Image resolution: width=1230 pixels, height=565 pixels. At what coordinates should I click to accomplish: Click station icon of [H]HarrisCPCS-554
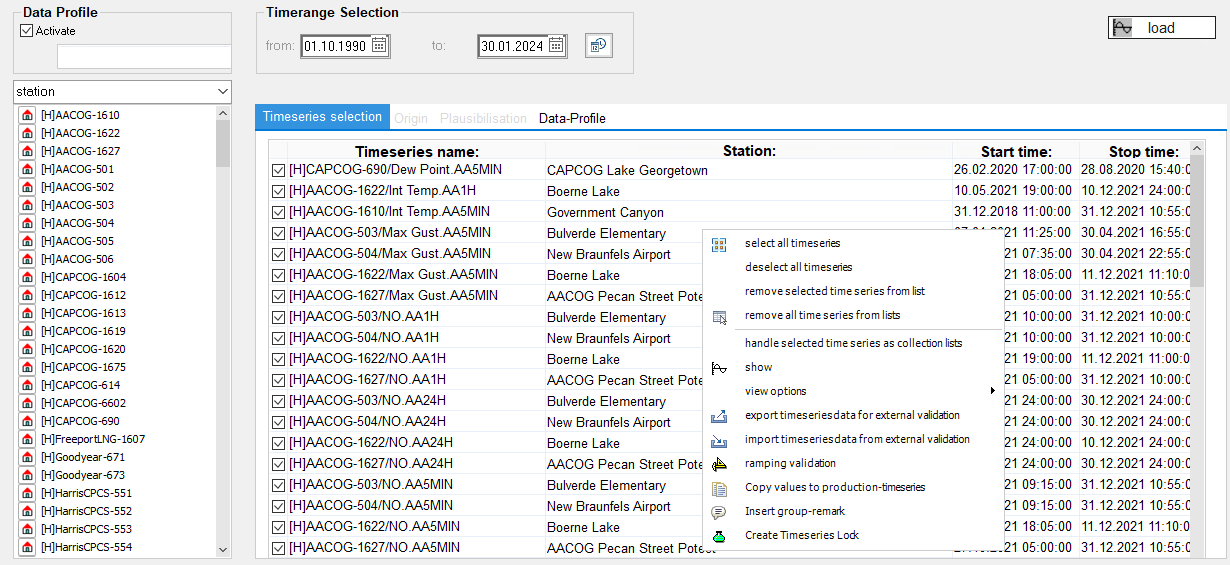pos(28,547)
